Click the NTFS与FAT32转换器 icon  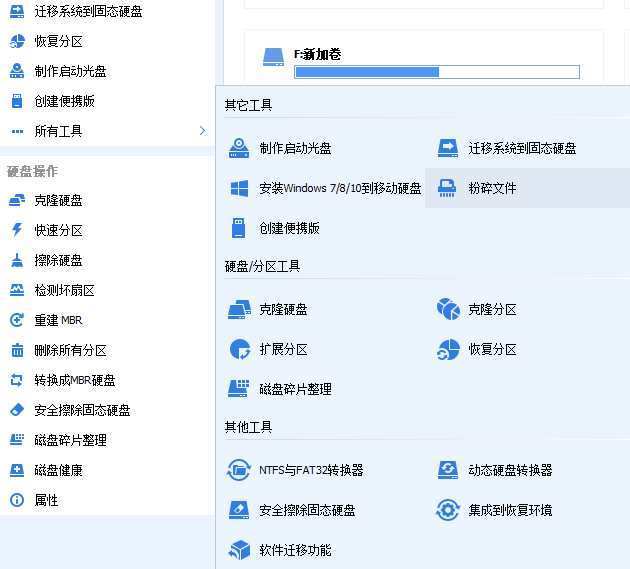click(x=239, y=469)
